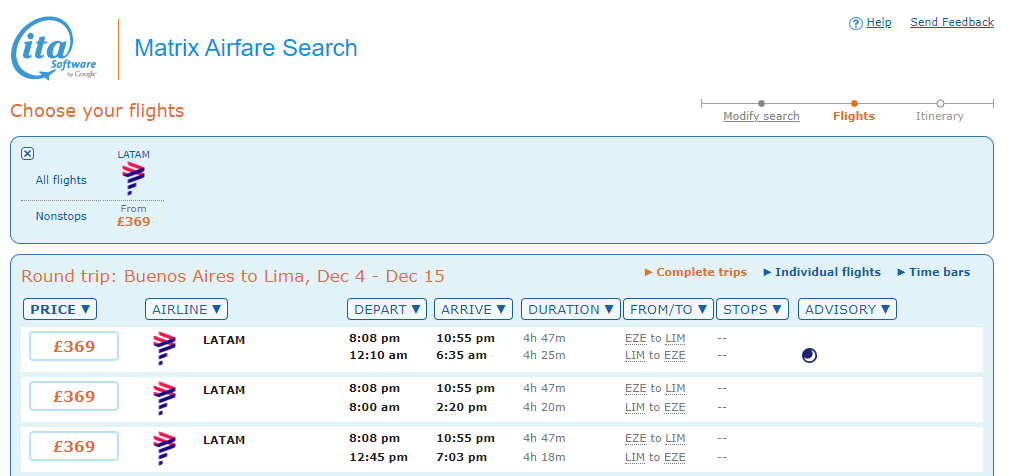Image resolution: width=1019 pixels, height=476 pixels.
Task: Click the Flights progress dot
Action: [854, 103]
